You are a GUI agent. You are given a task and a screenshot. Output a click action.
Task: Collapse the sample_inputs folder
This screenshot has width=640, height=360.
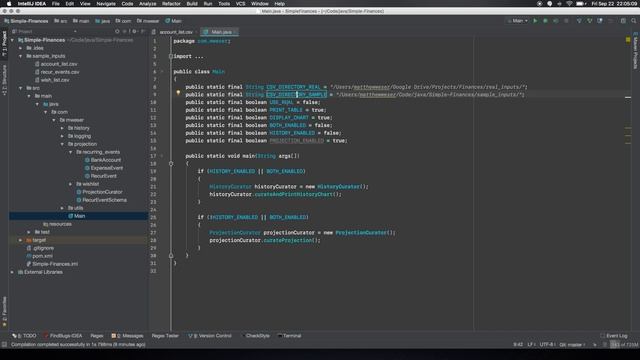coord(21,56)
